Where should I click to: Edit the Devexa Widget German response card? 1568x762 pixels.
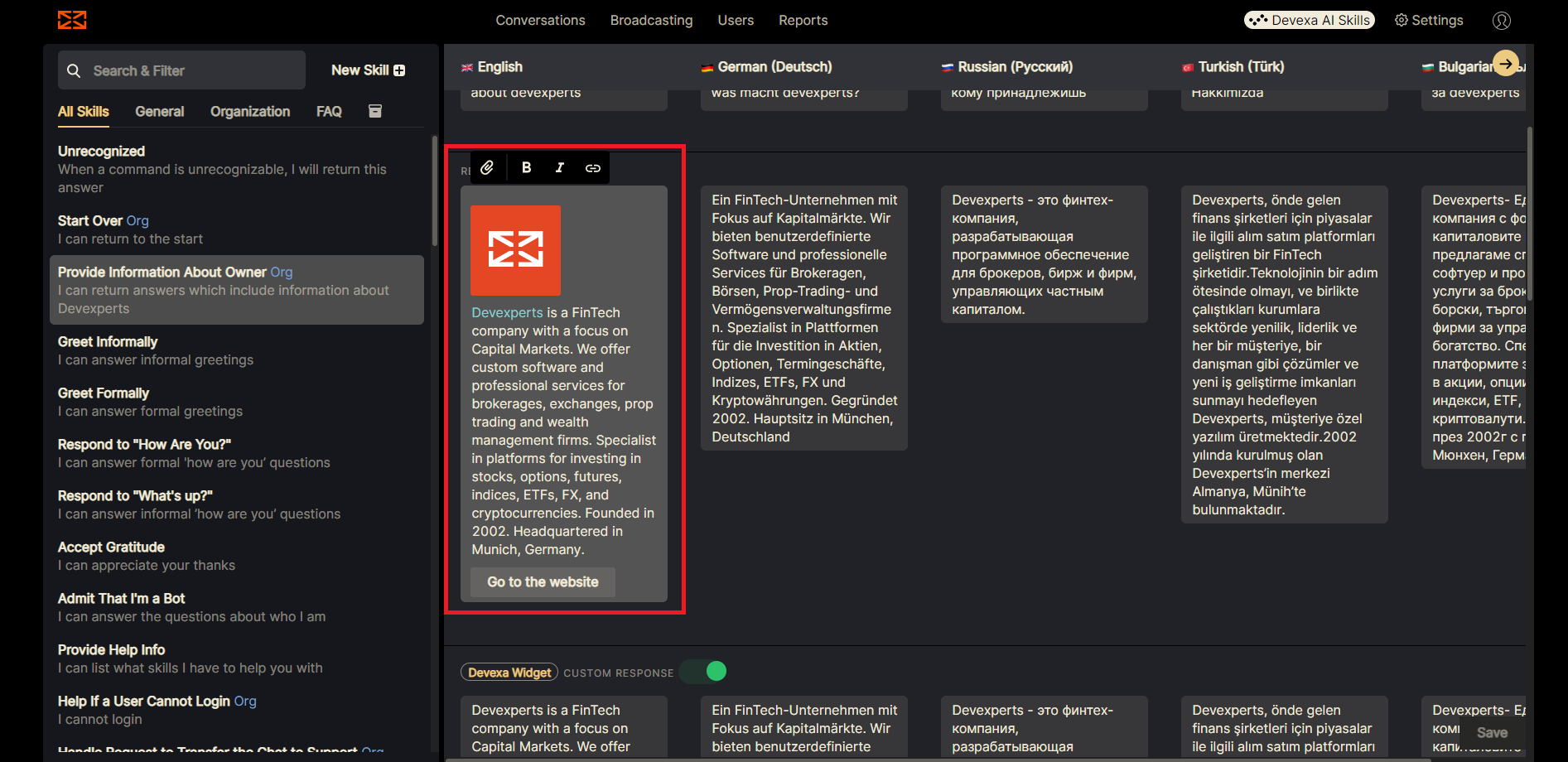804,726
